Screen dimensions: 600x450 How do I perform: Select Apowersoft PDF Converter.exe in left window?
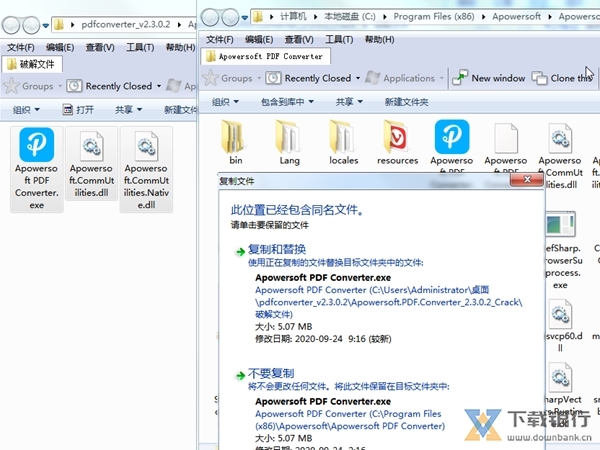pos(40,168)
